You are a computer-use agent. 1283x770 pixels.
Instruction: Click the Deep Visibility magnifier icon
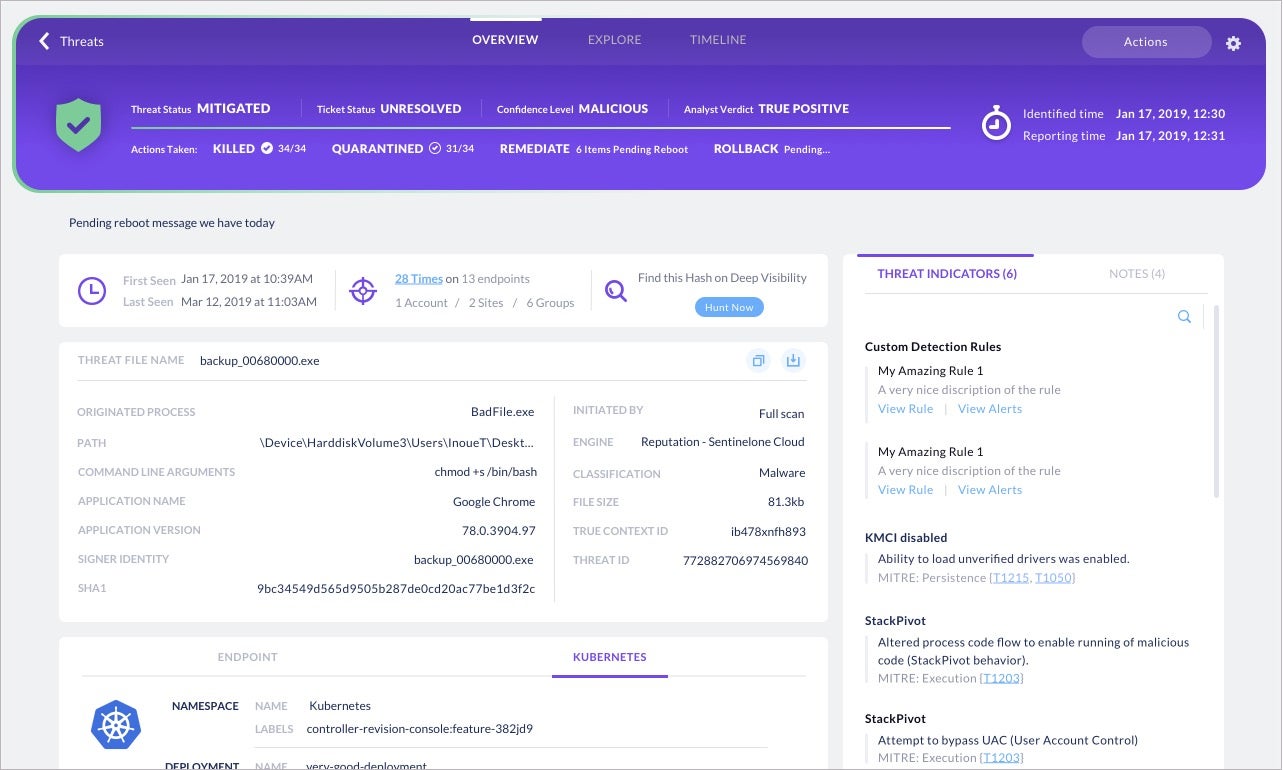(616, 291)
